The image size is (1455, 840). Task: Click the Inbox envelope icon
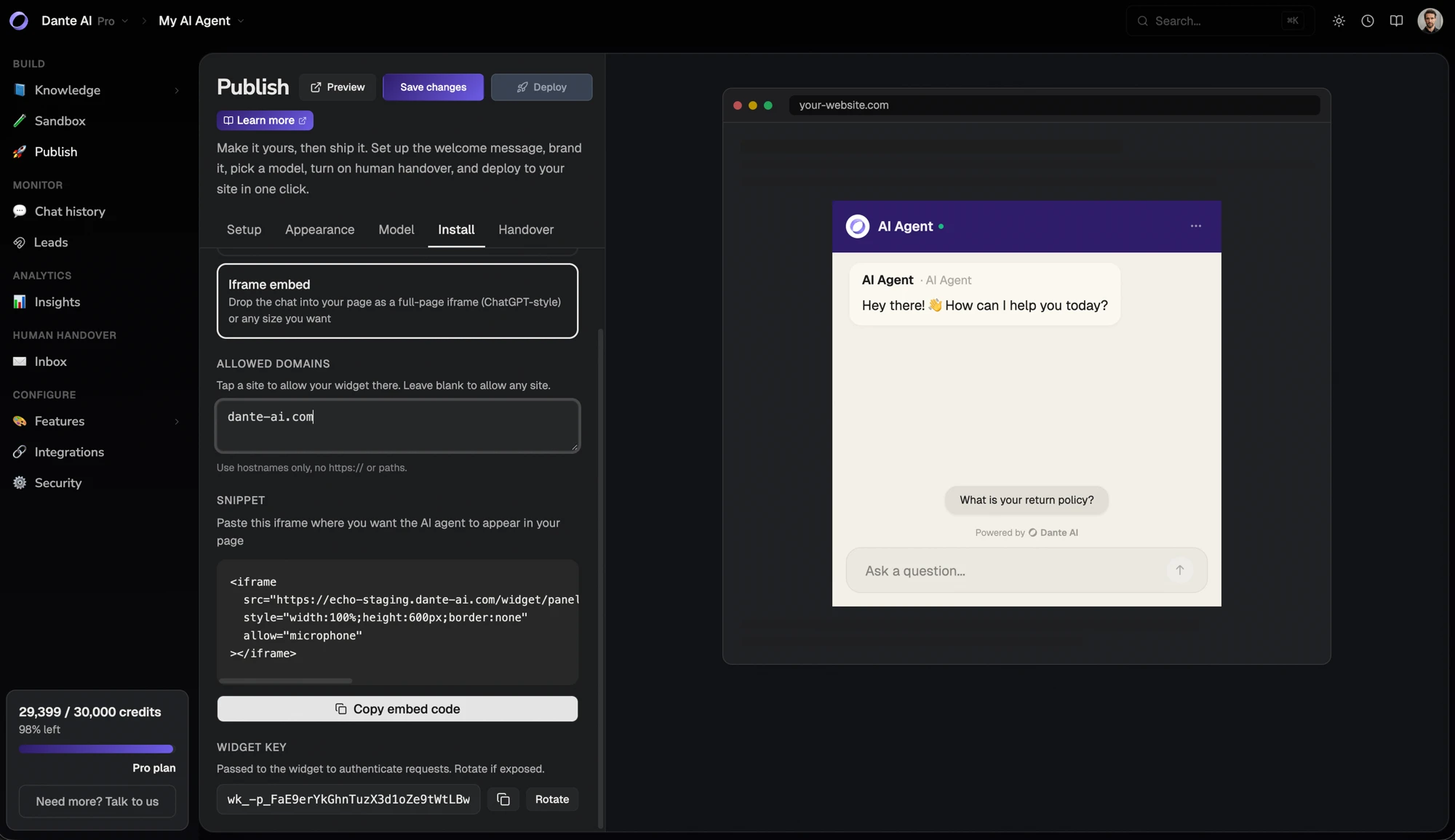click(20, 361)
